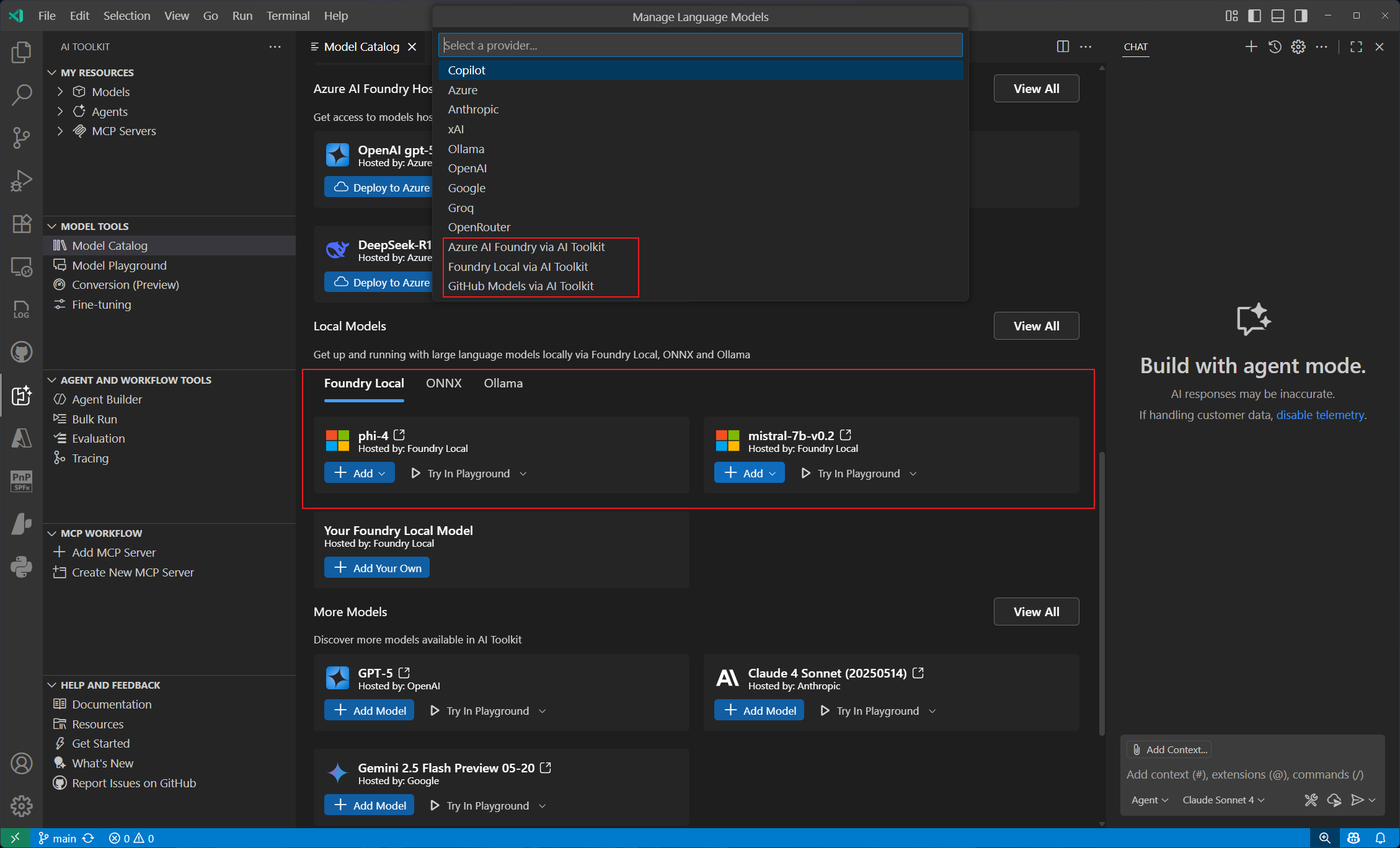Open the Accounts menu icon

click(22, 764)
